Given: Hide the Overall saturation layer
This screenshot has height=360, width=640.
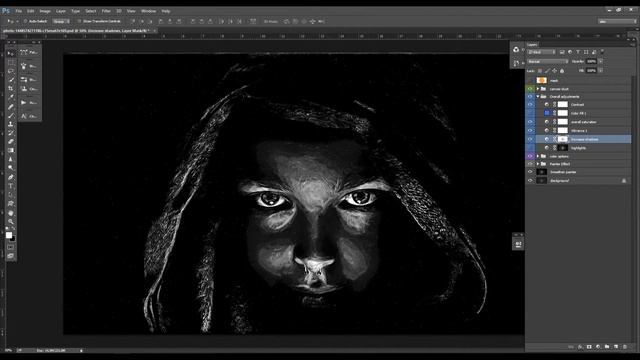Looking at the screenshot, I should (530, 122).
